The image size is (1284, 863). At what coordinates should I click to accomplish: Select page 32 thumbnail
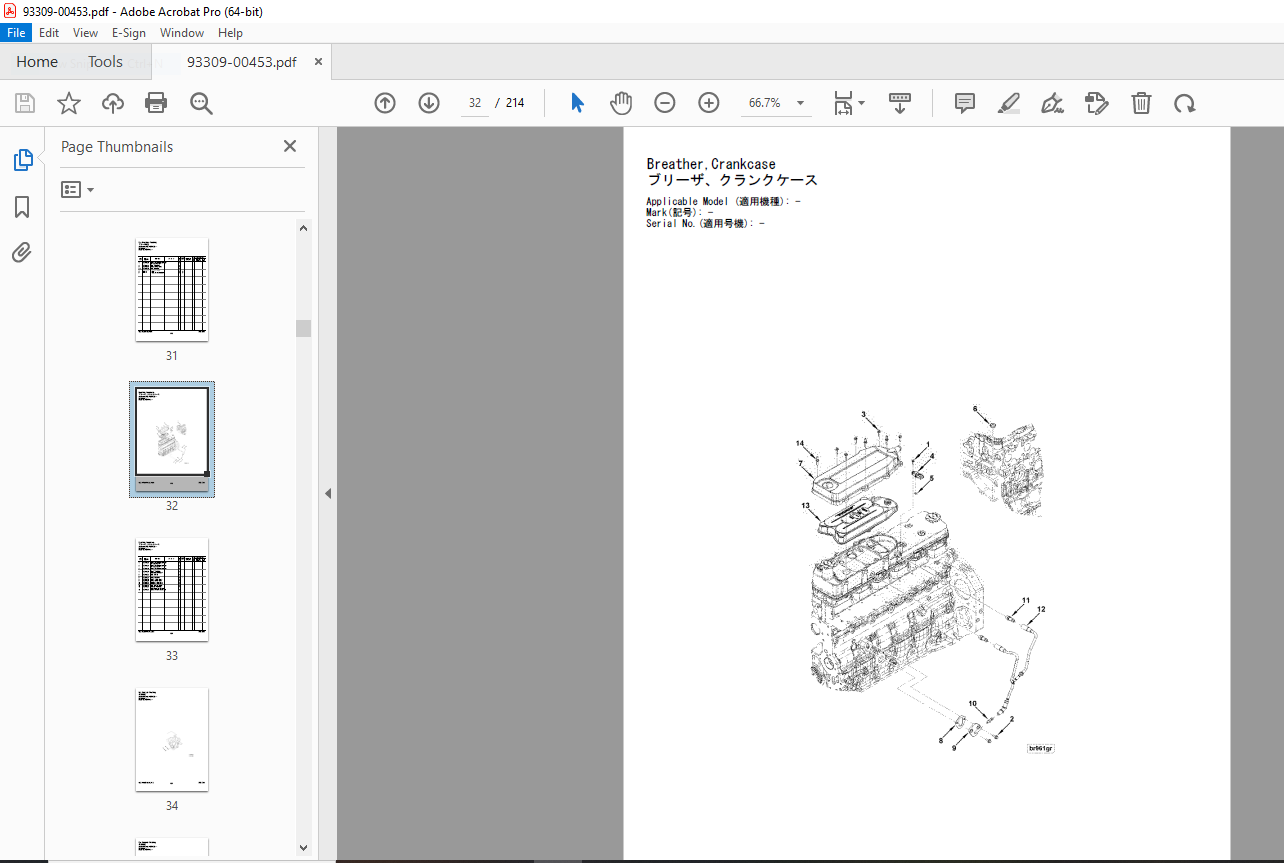pos(172,439)
